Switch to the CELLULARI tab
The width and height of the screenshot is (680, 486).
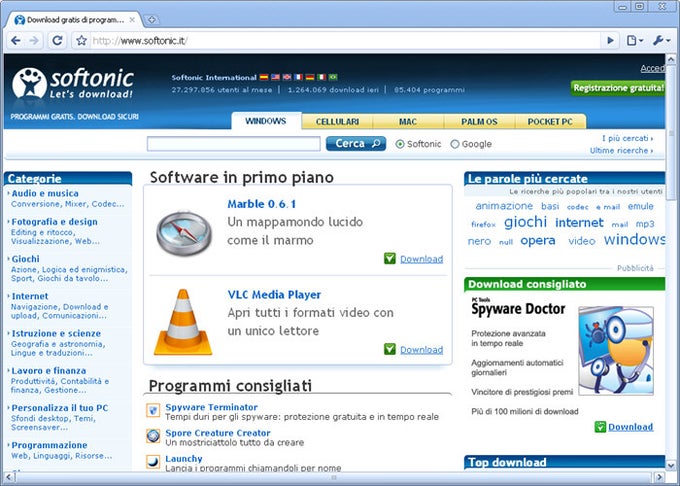pyautogui.click(x=337, y=121)
